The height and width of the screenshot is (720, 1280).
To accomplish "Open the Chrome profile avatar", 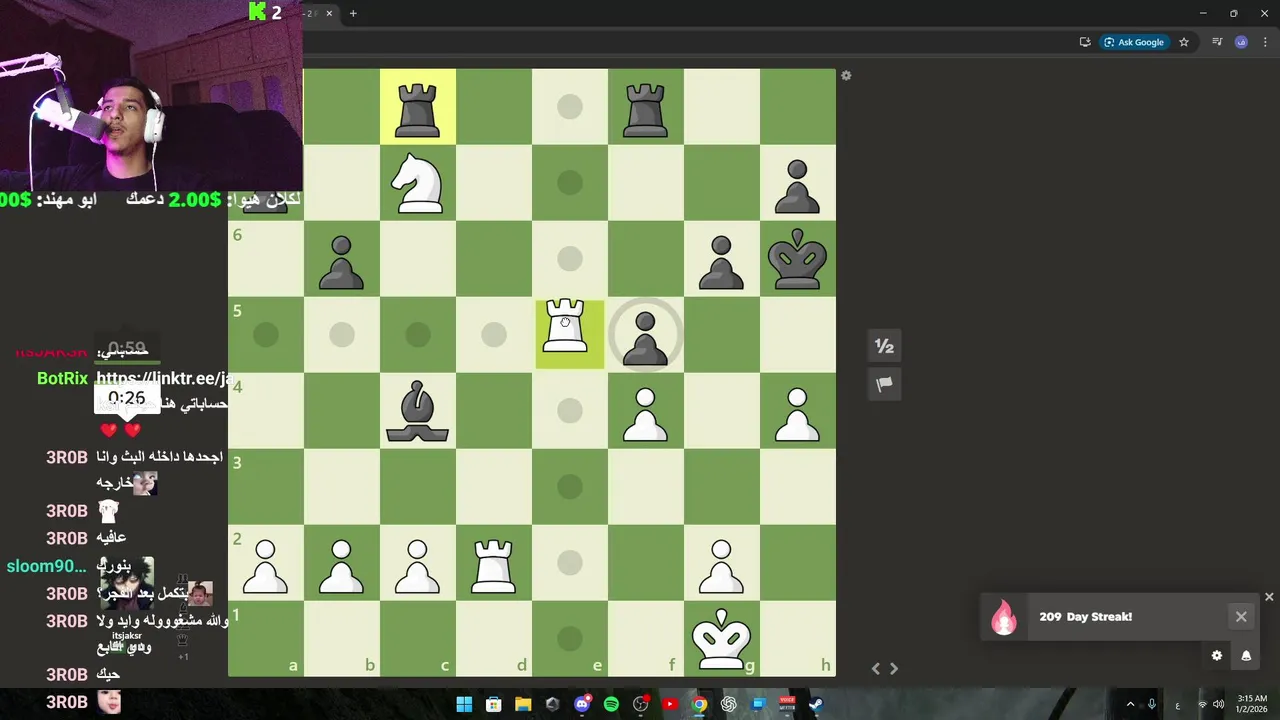I will [1241, 42].
